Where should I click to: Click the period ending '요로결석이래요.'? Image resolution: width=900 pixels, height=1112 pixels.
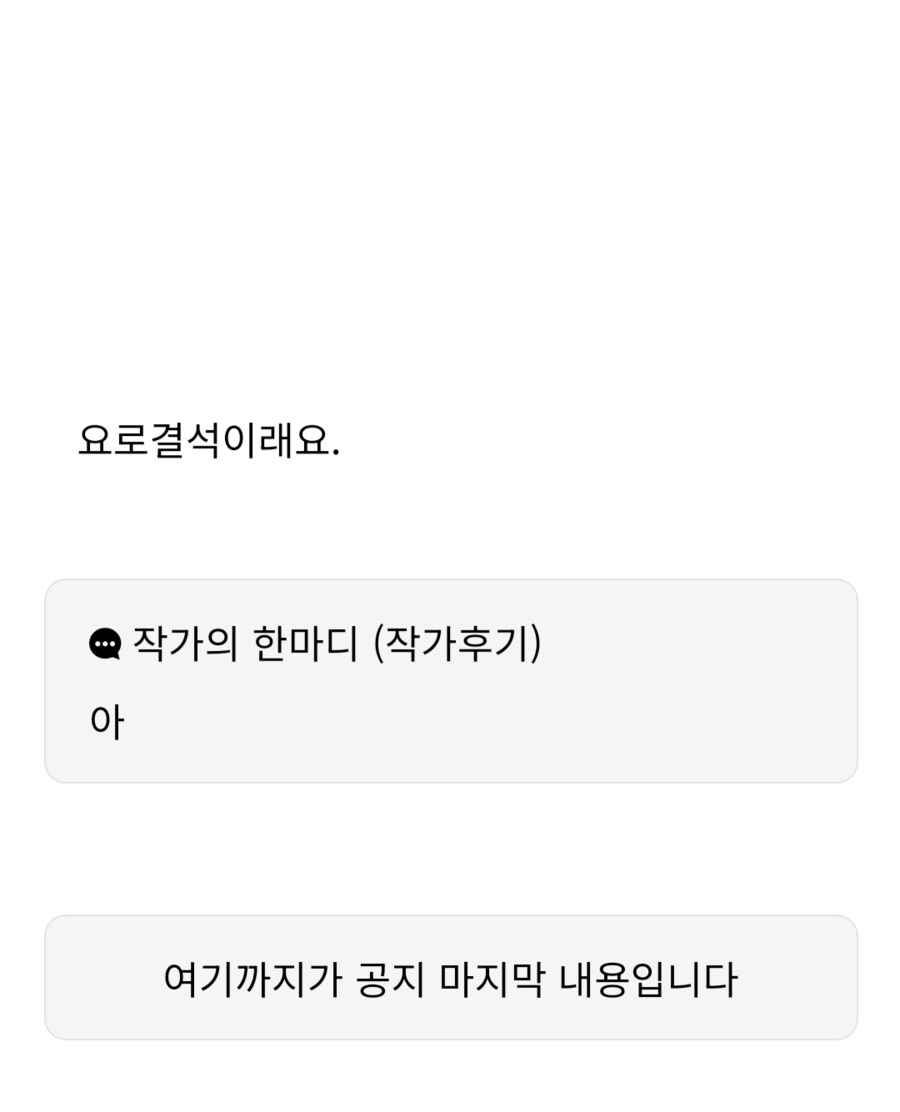point(335,452)
